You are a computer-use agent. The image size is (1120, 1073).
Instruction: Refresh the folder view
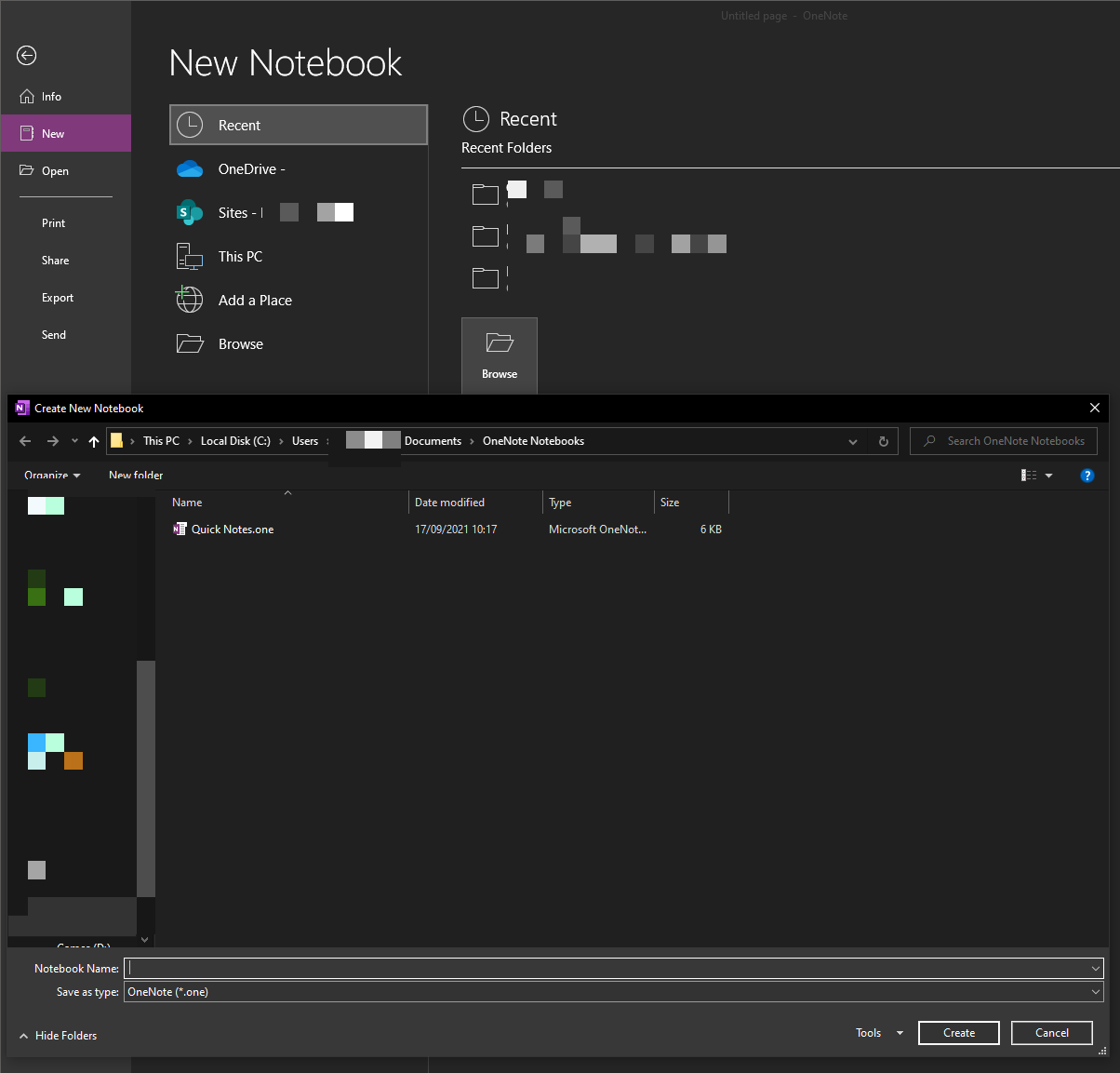(x=884, y=442)
